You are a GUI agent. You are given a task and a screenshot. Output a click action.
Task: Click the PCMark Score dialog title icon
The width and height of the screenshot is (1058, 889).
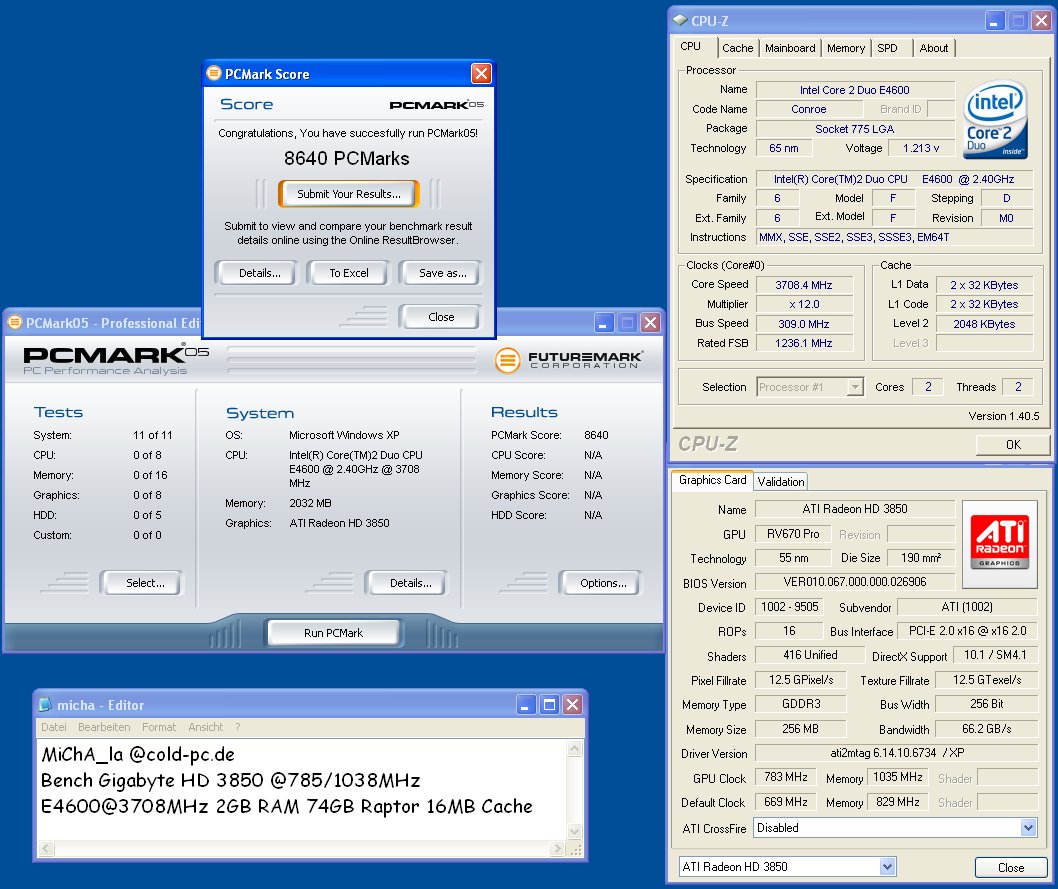214,73
